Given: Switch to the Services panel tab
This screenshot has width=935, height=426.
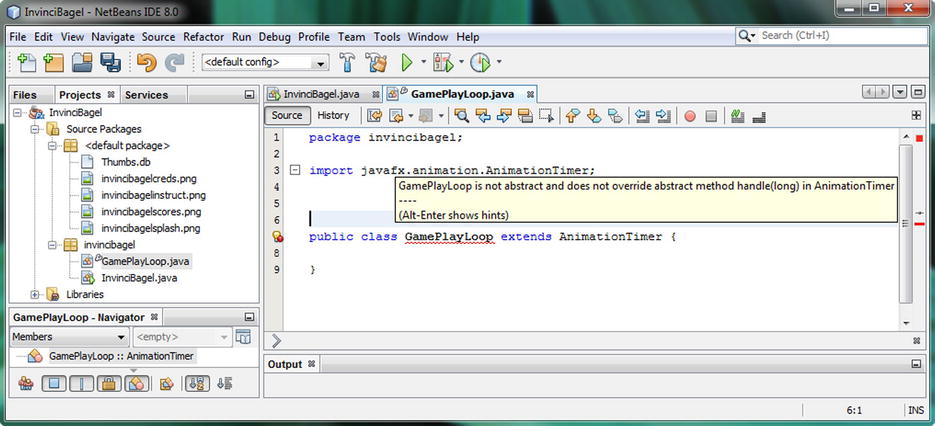Looking at the screenshot, I should (x=146, y=95).
